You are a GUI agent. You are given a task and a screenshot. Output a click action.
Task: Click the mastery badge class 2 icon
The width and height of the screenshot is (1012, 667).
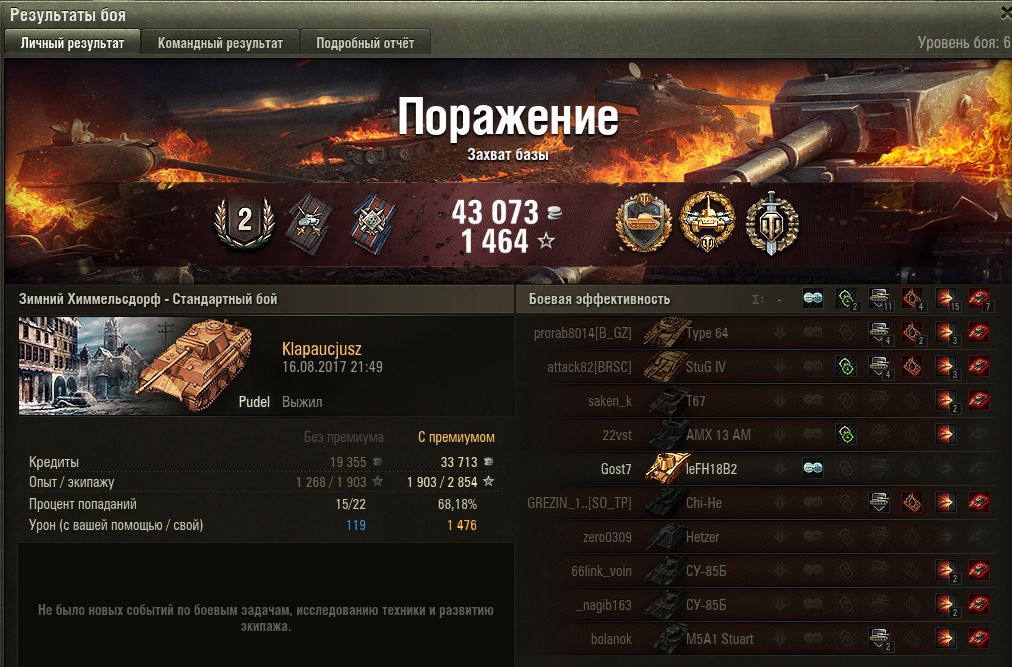click(x=245, y=222)
